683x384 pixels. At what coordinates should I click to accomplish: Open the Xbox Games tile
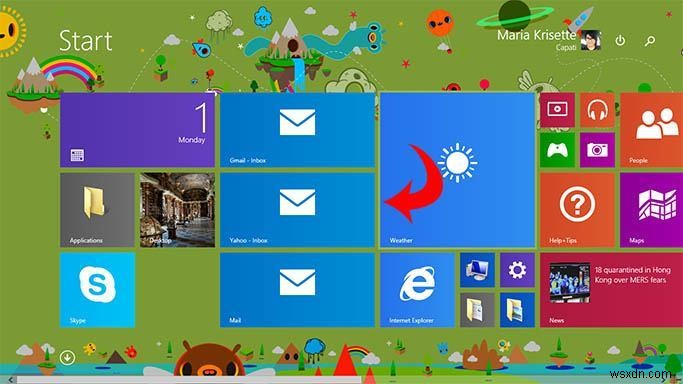557,150
